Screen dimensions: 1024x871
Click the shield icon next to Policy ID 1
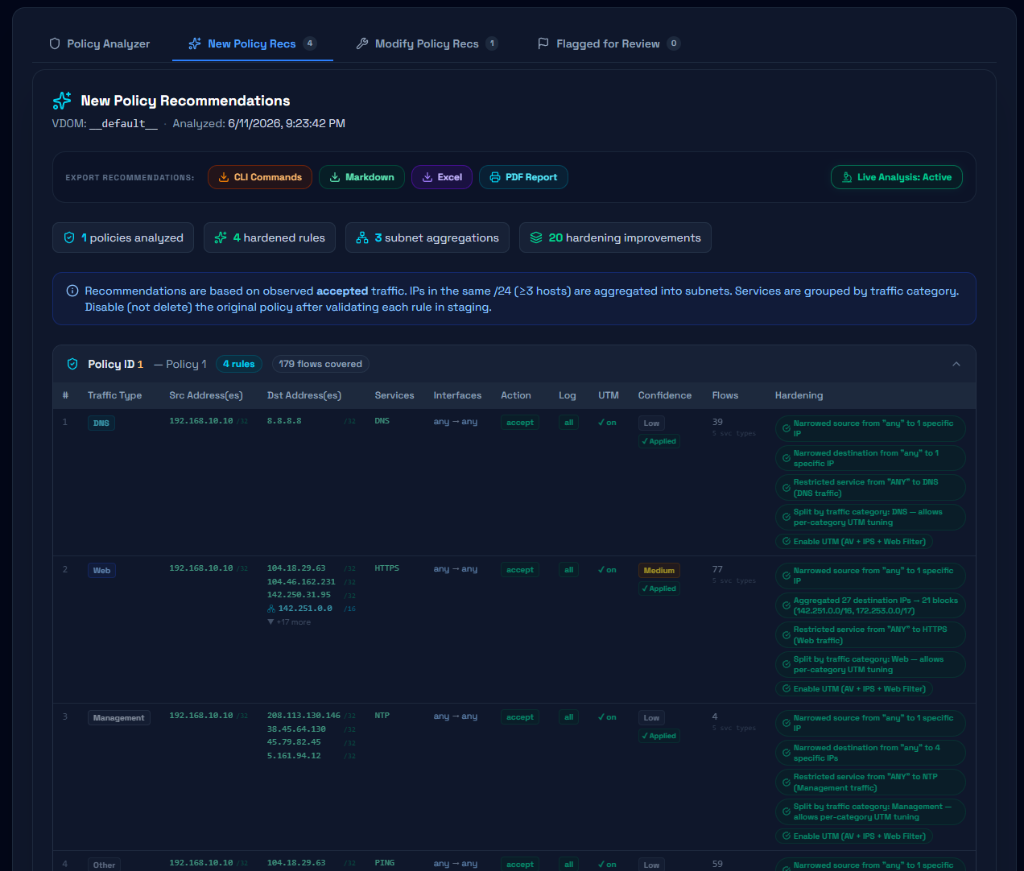point(72,364)
